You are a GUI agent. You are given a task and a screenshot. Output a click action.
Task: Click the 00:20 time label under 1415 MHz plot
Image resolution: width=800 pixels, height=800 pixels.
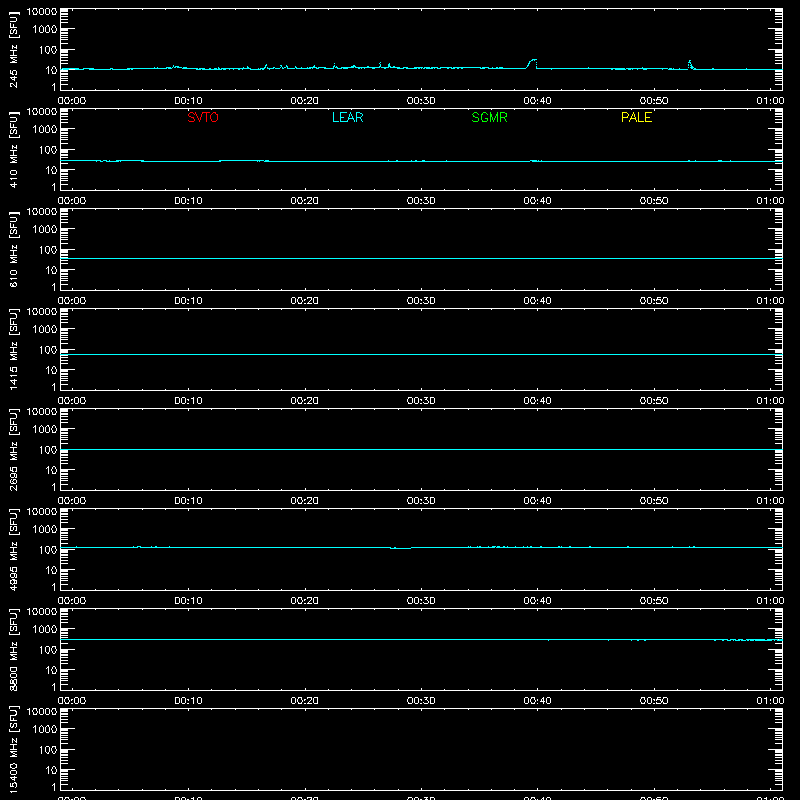click(x=305, y=401)
